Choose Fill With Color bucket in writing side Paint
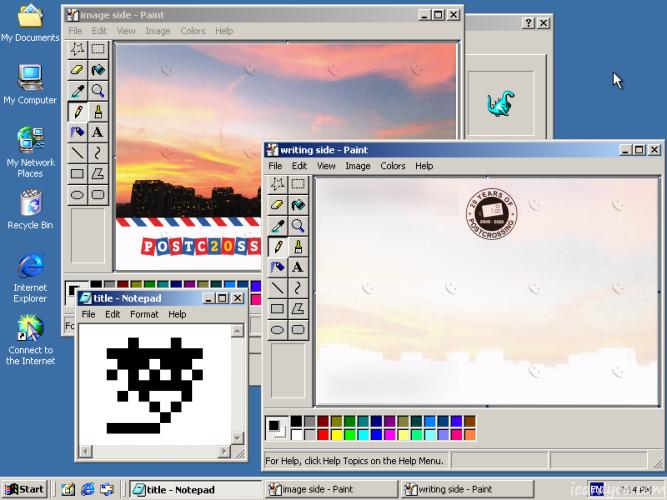Screen dimensions: 667x500 (298, 205)
